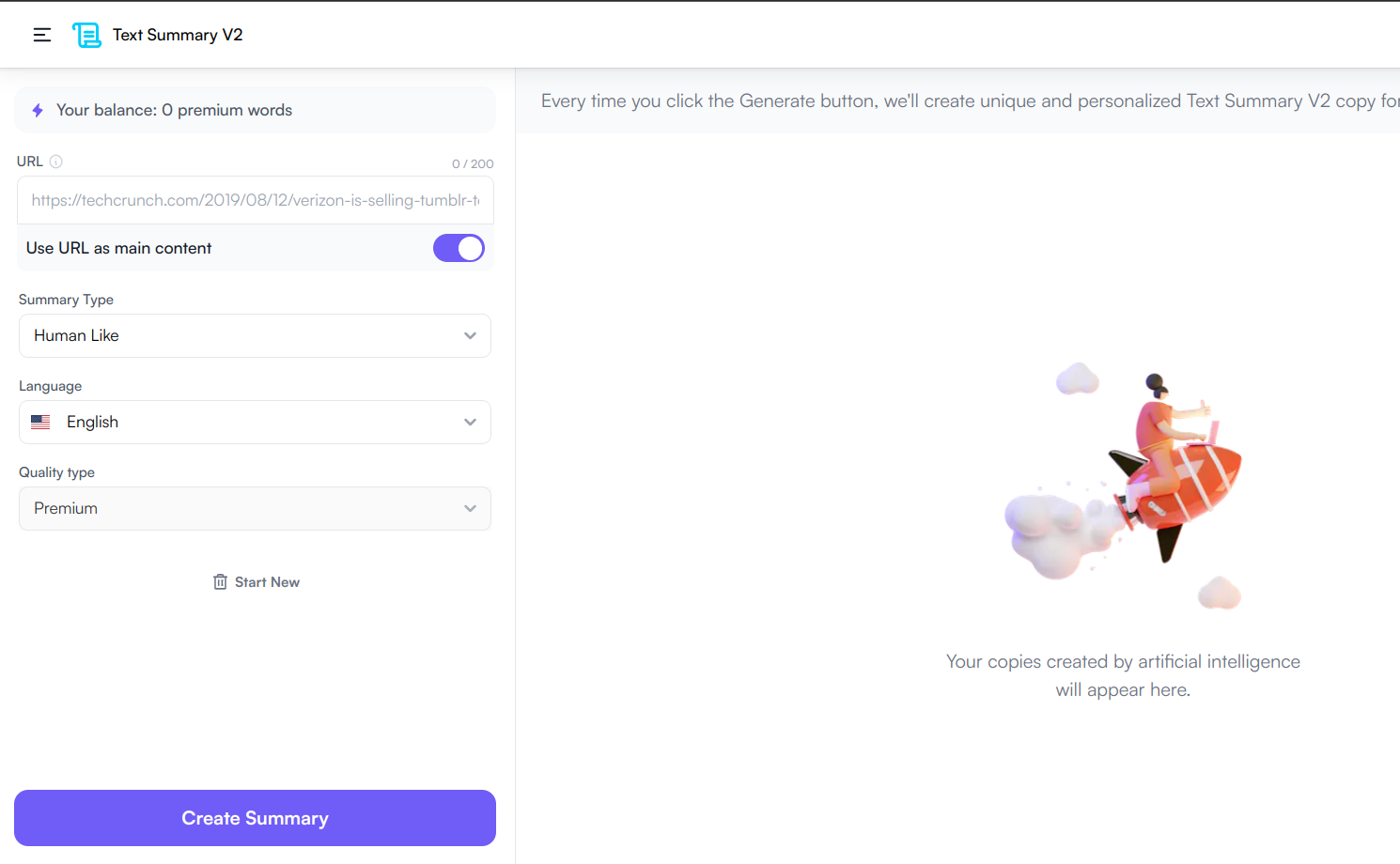Toggle Use URL as main content off

pyautogui.click(x=459, y=248)
